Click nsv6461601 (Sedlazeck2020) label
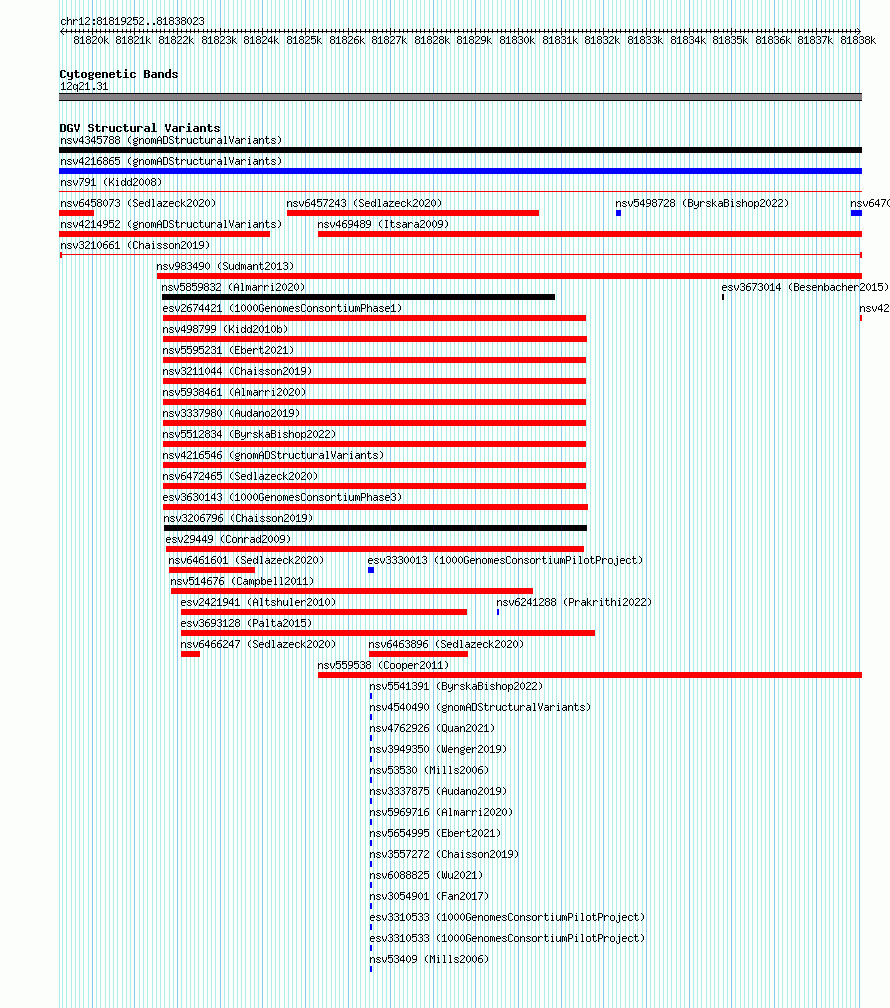The image size is (890, 1008). pyautogui.click(x=246, y=561)
